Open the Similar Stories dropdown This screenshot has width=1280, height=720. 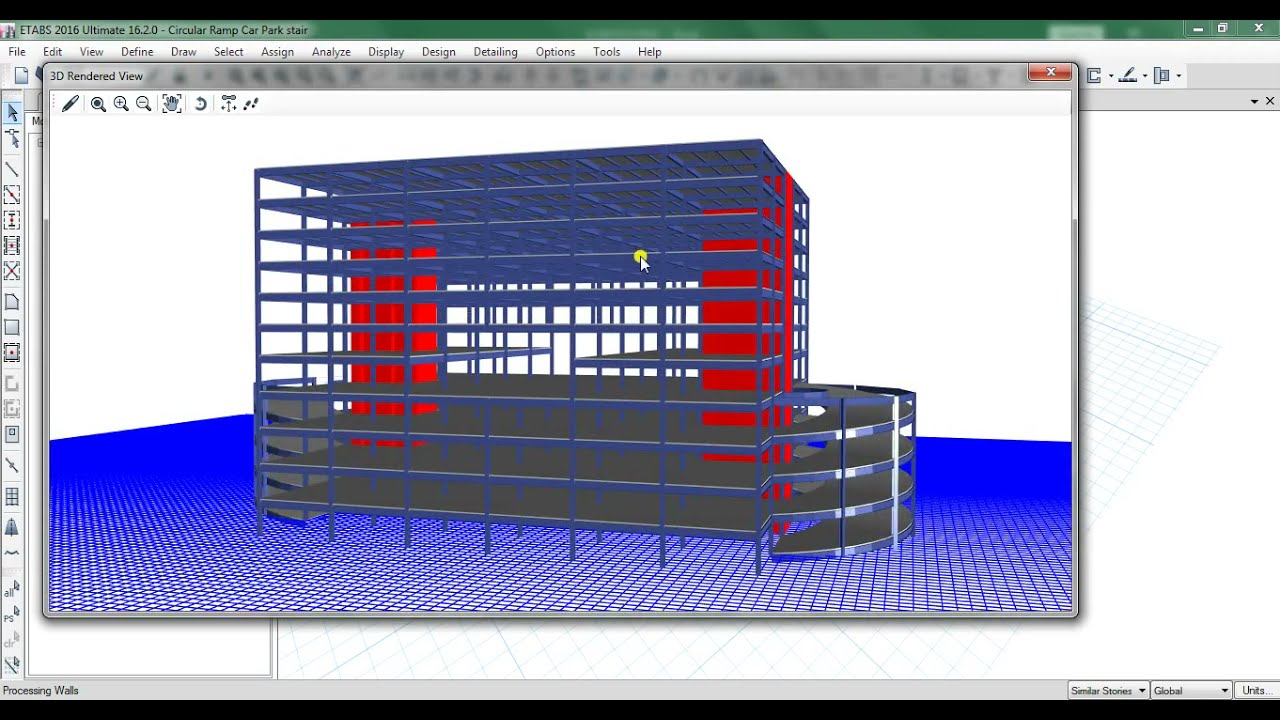point(1108,691)
